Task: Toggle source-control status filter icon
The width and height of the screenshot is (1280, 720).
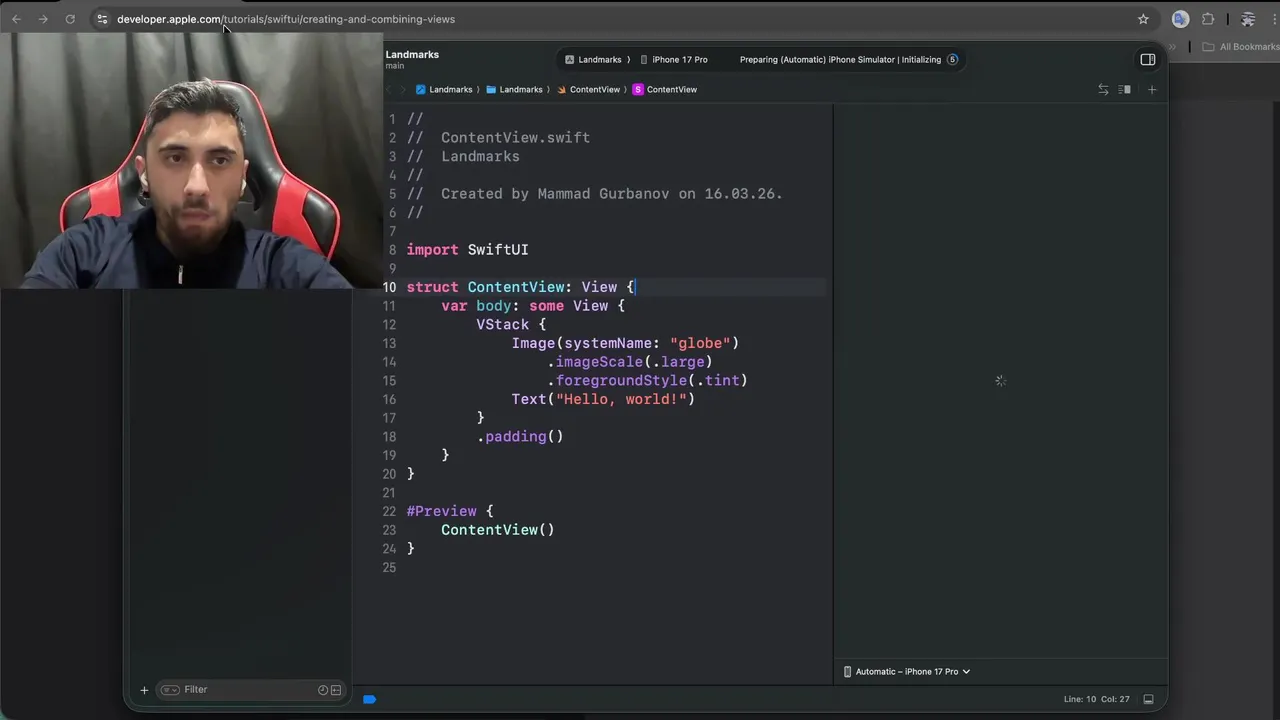Action: (x=336, y=690)
